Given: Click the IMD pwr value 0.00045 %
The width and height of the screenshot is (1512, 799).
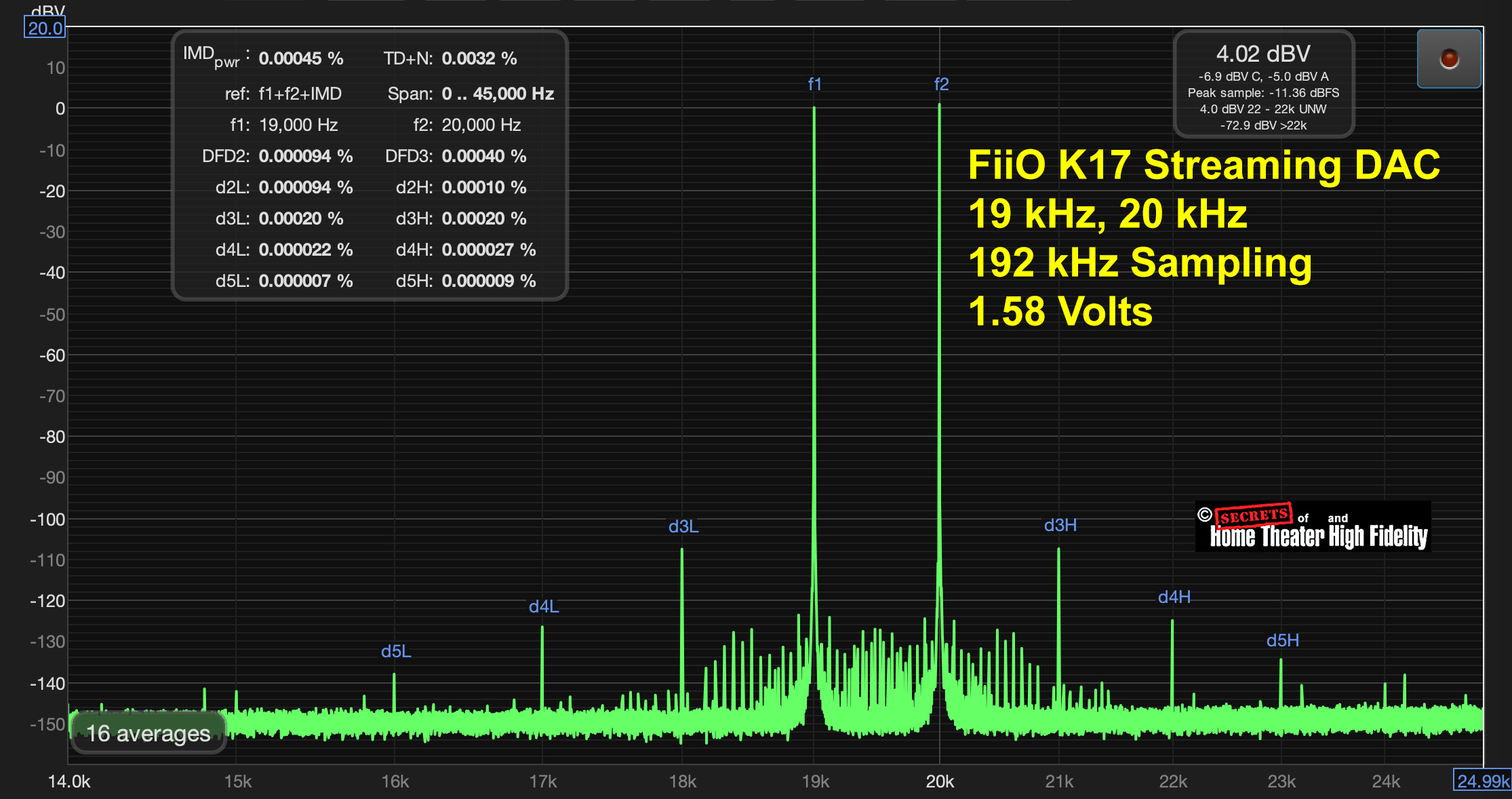Looking at the screenshot, I should 301,58.
